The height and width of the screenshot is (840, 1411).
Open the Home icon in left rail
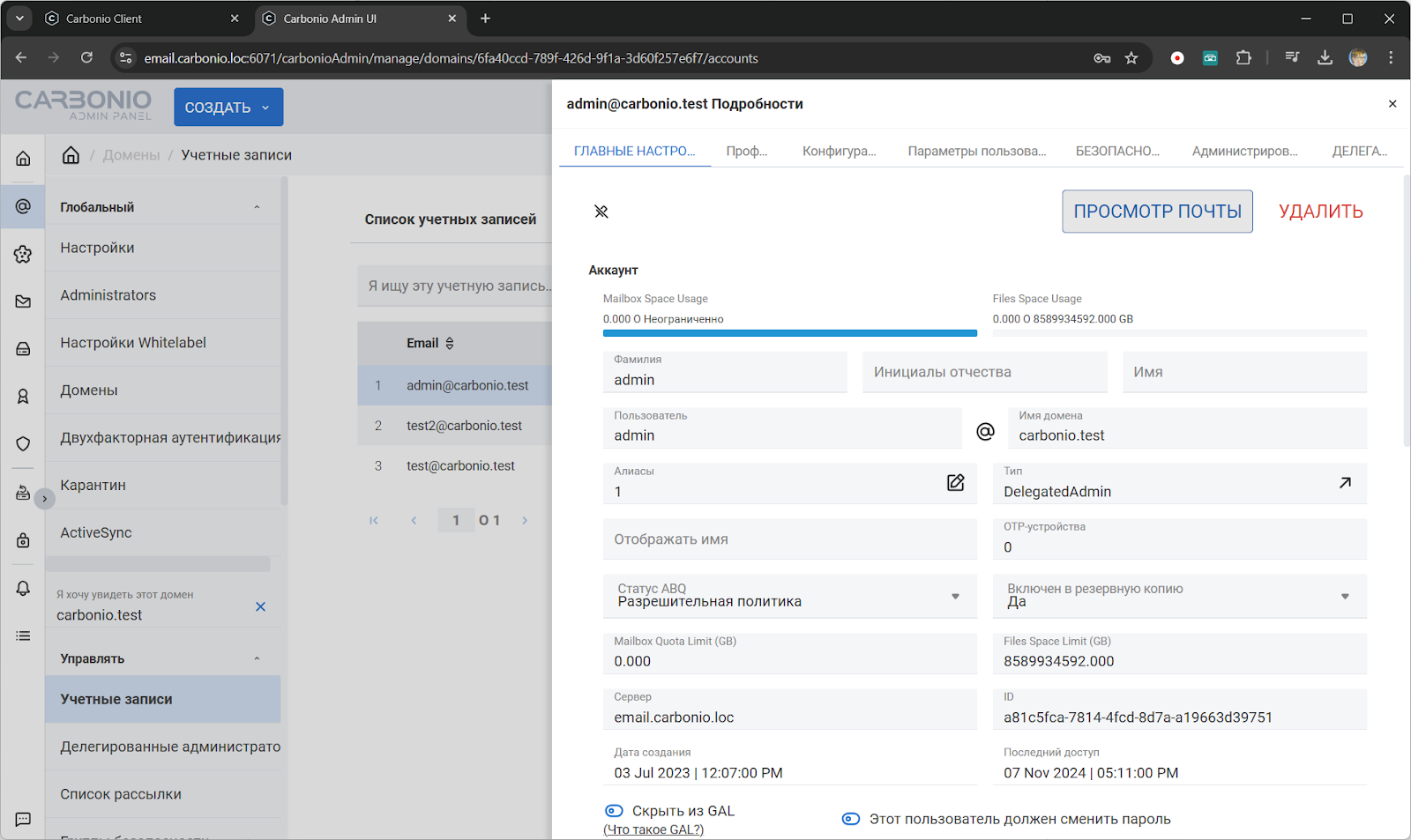(x=23, y=159)
